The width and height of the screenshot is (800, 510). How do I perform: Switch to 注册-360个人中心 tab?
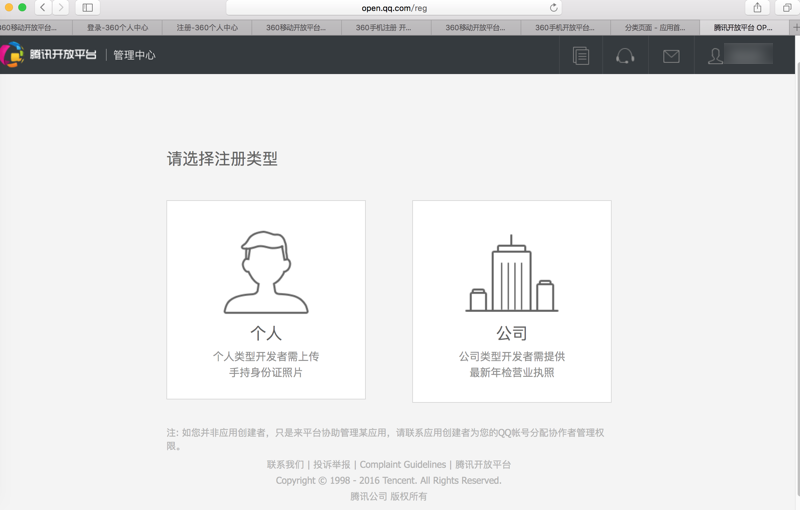coord(207,28)
